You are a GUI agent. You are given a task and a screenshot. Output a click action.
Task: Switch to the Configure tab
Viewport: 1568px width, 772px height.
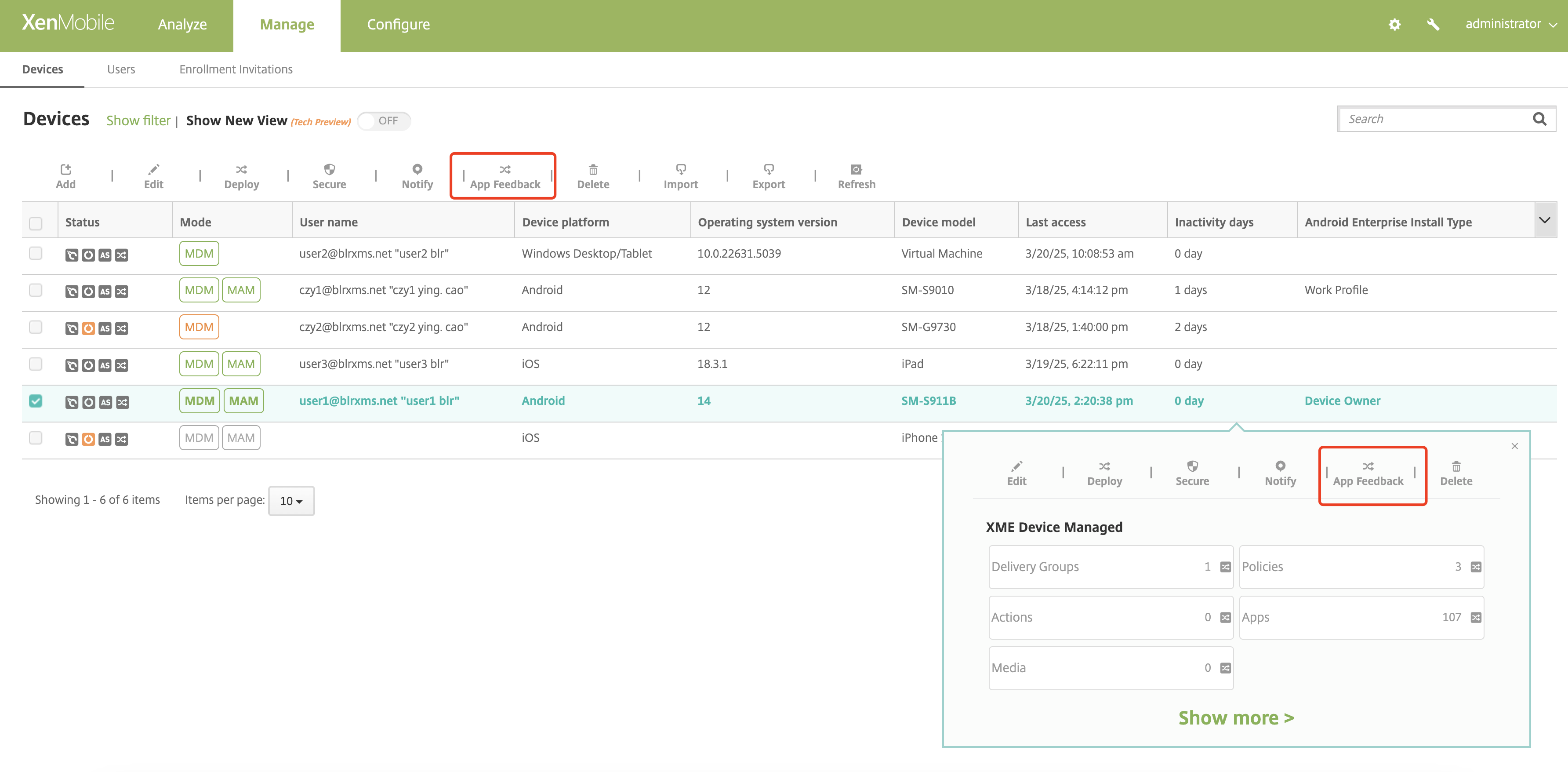click(x=398, y=24)
